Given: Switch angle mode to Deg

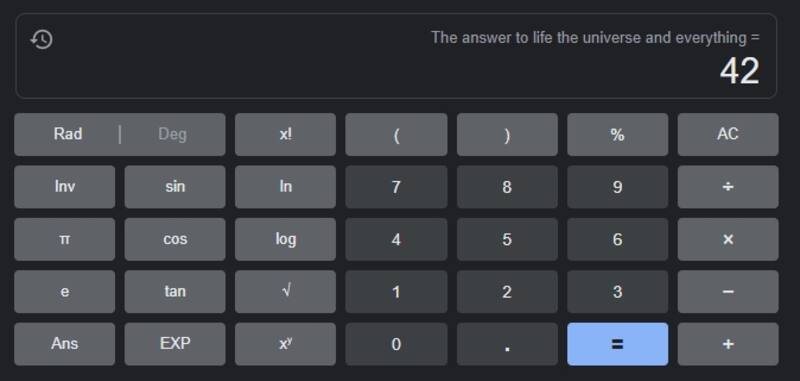Looking at the screenshot, I should point(172,135).
